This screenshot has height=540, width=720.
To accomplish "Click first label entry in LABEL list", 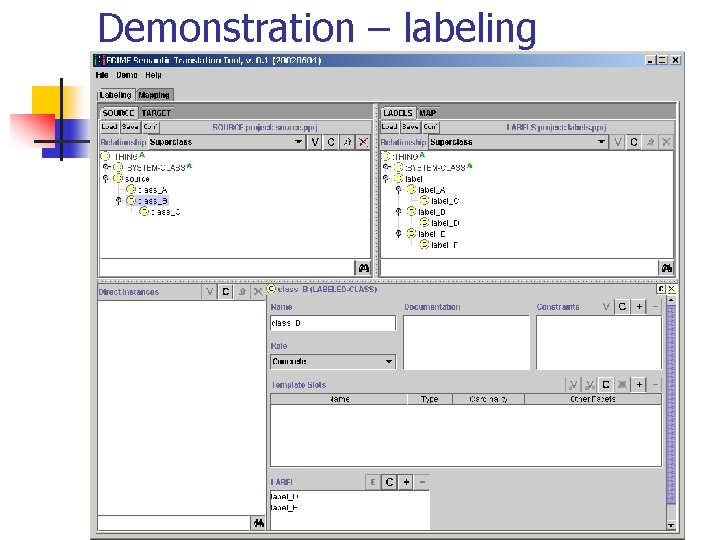I will (x=285, y=496).
